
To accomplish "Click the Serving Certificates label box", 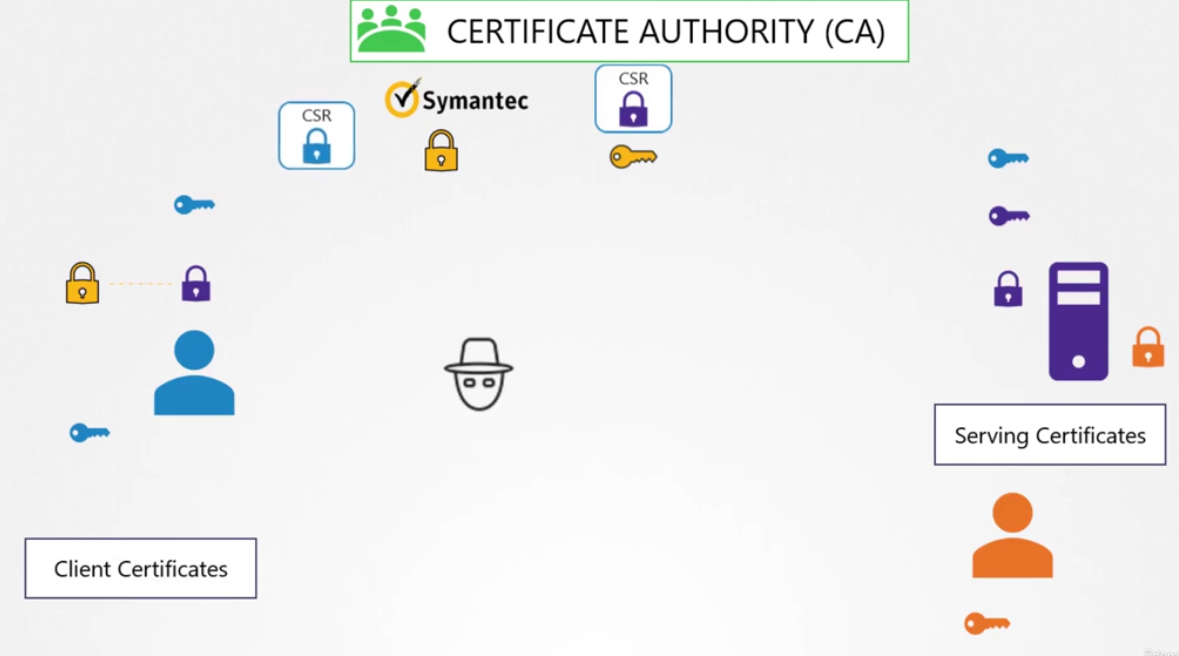I will point(1050,435).
